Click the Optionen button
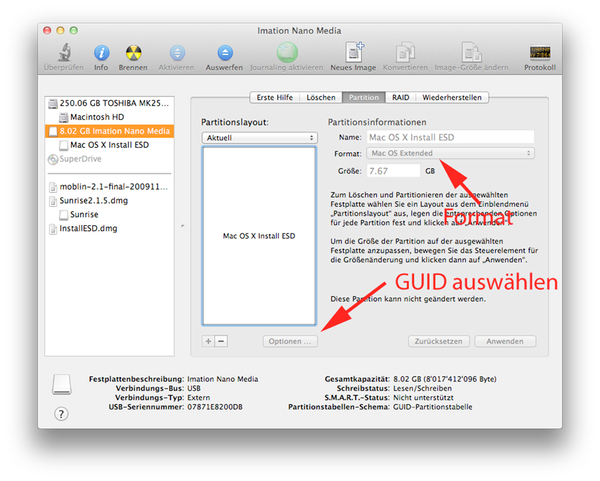Image resolution: width=600 pixels, height=481 pixels. [291, 341]
